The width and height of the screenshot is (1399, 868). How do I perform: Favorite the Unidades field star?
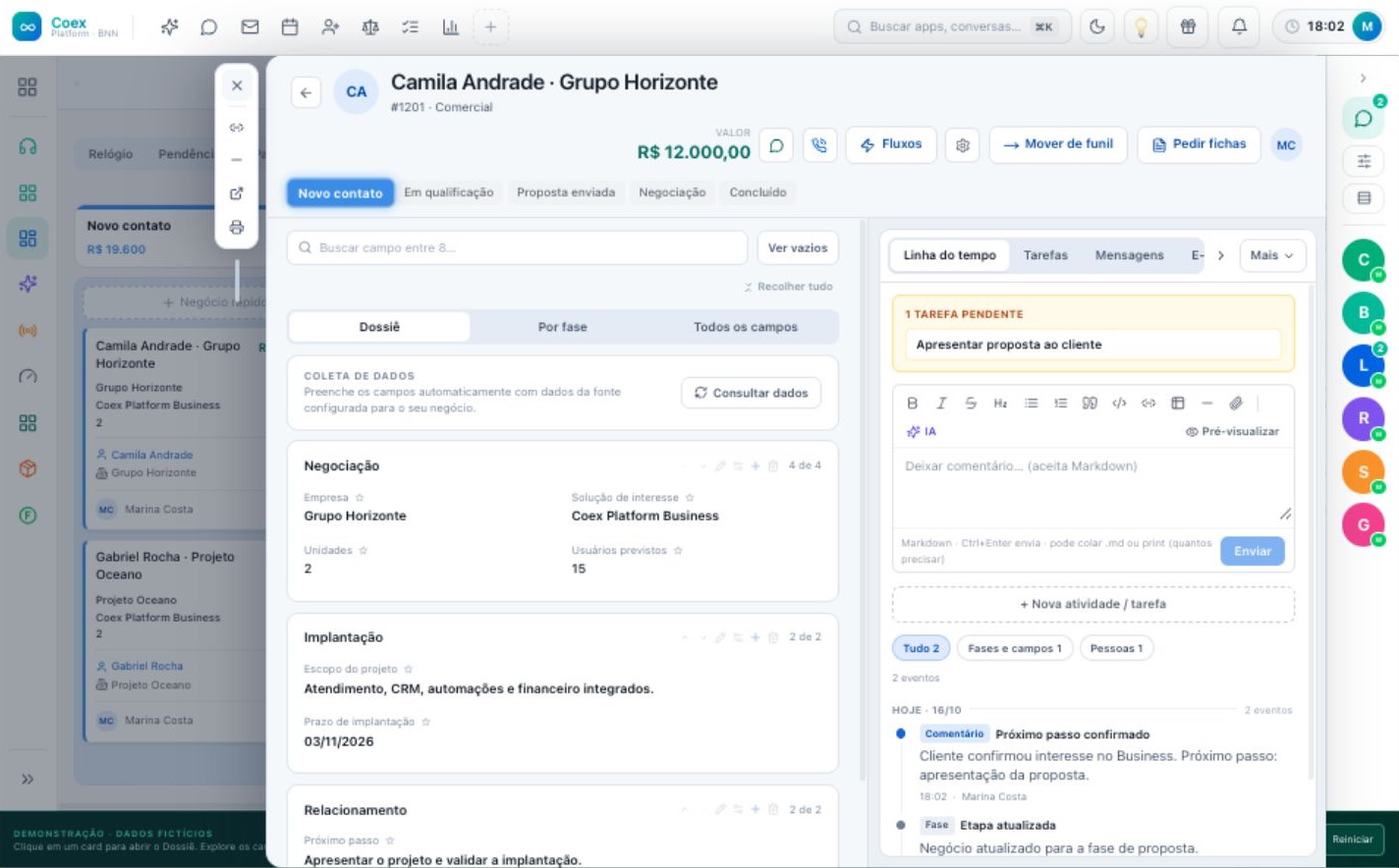[x=363, y=551]
